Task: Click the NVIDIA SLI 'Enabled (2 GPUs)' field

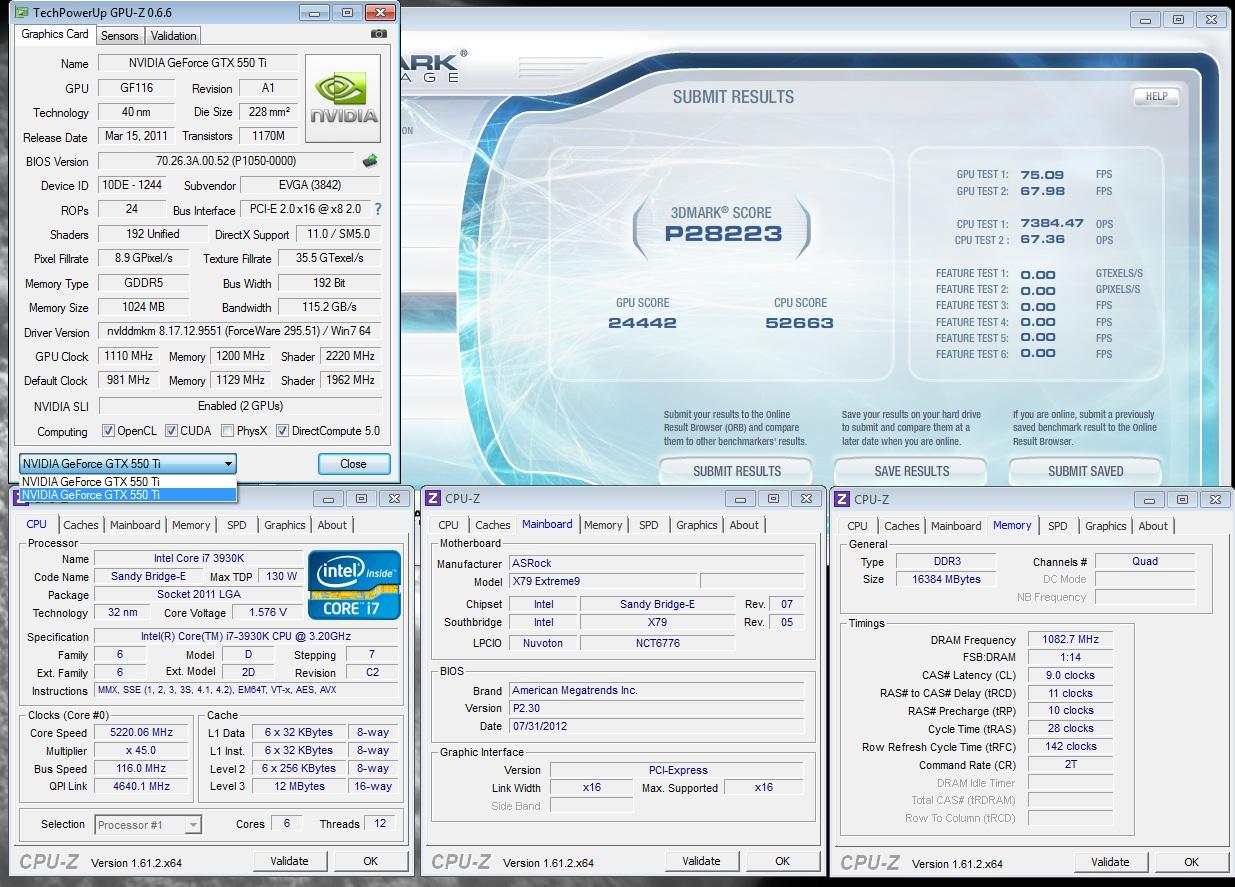Action: pyautogui.click(x=240, y=406)
